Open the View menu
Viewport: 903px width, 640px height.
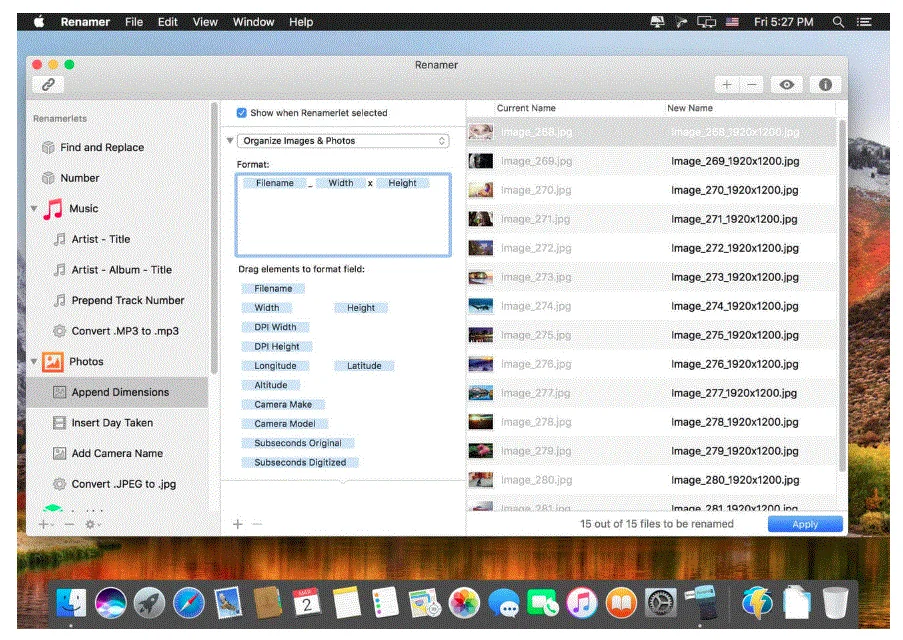[205, 22]
